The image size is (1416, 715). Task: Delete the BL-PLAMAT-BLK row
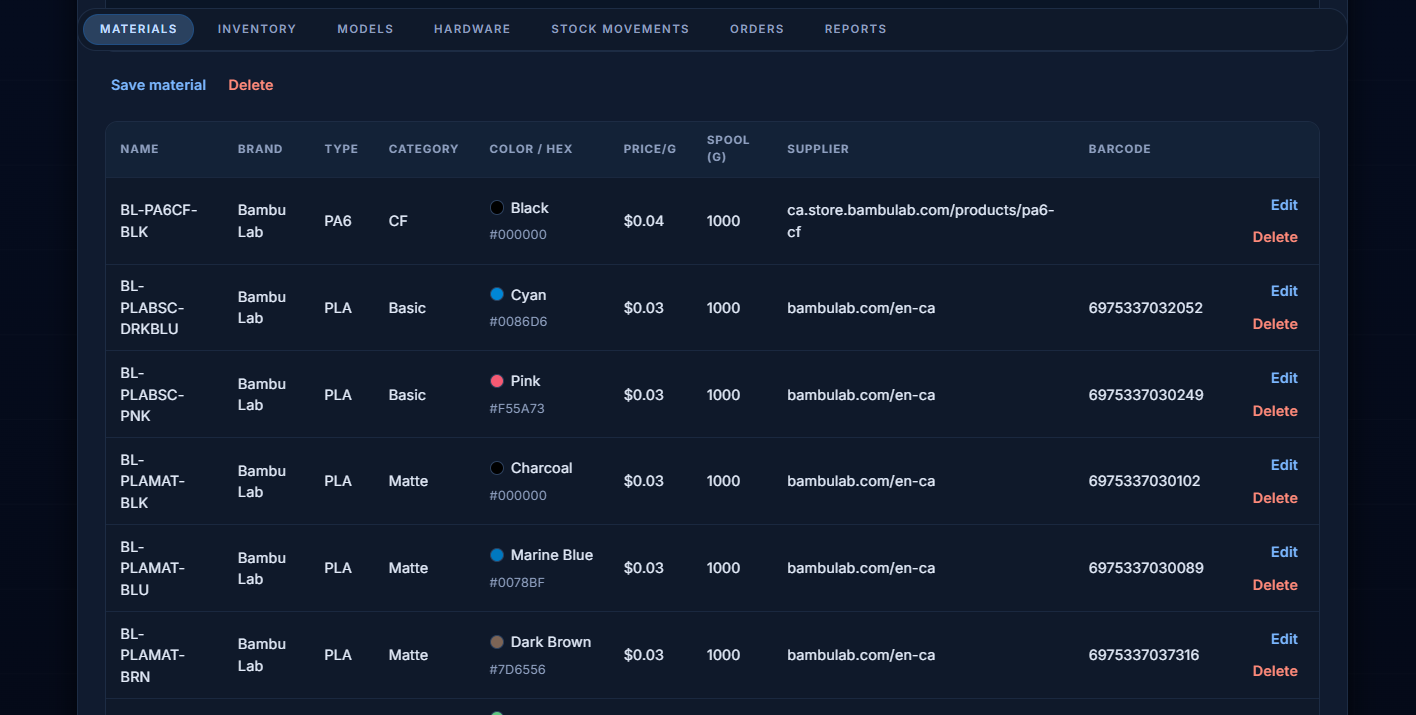pyautogui.click(x=1275, y=498)
